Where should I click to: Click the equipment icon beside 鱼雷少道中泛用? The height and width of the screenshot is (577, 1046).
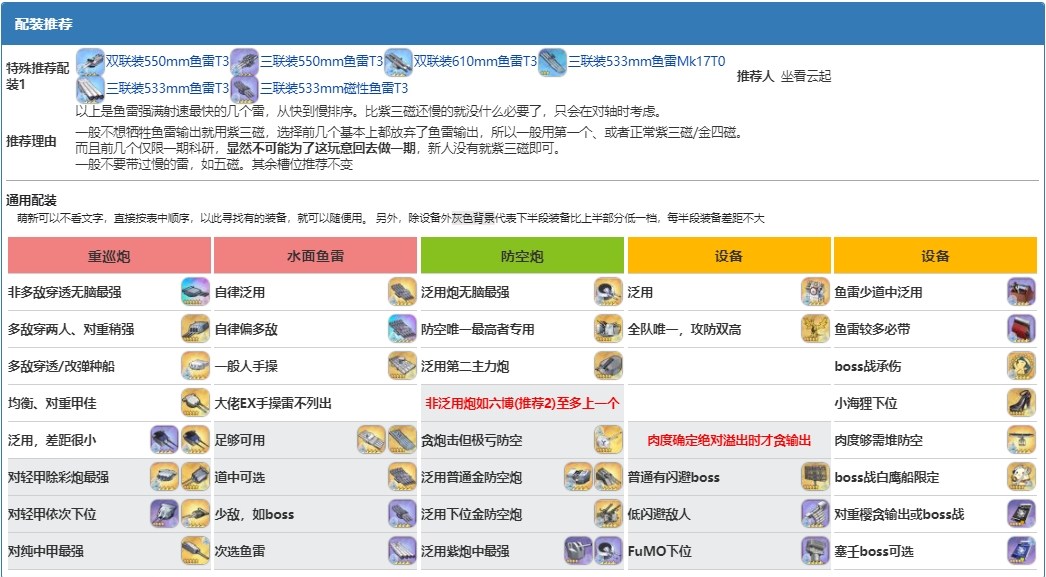click(1021, 292)
